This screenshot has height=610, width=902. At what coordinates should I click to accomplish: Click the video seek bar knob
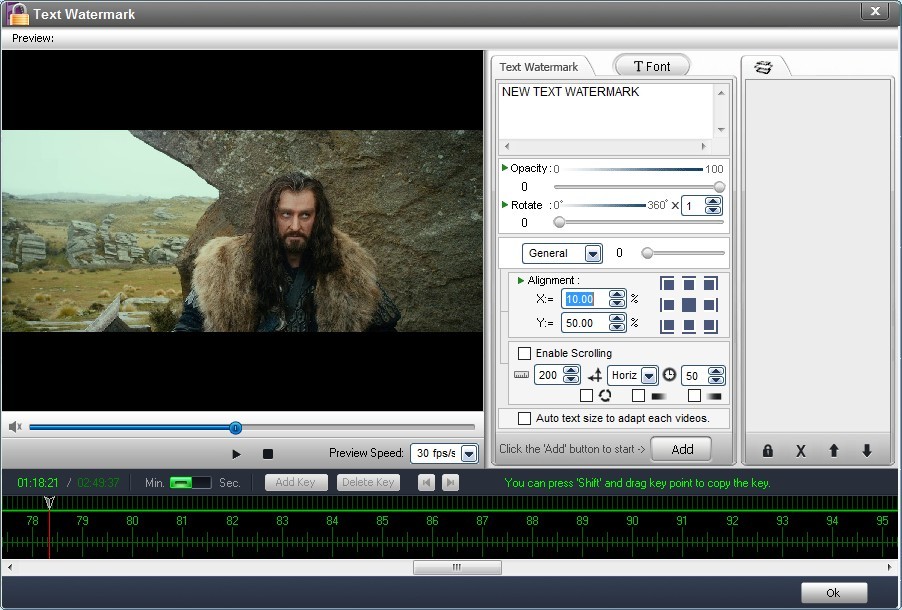(235, 428)
